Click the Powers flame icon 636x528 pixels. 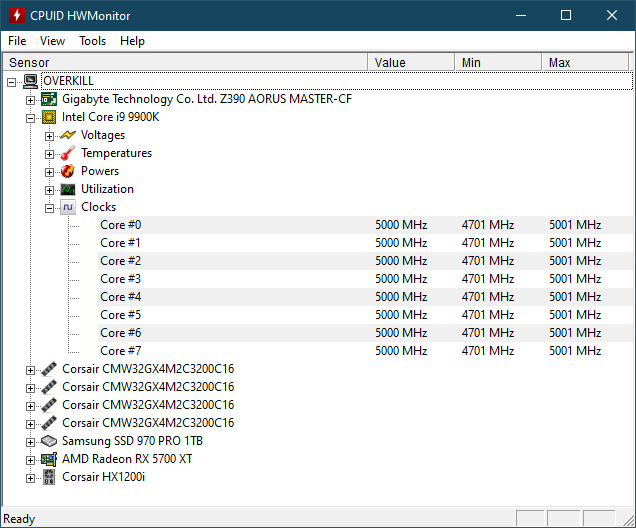pyautogui.click(x=68, y=171)
